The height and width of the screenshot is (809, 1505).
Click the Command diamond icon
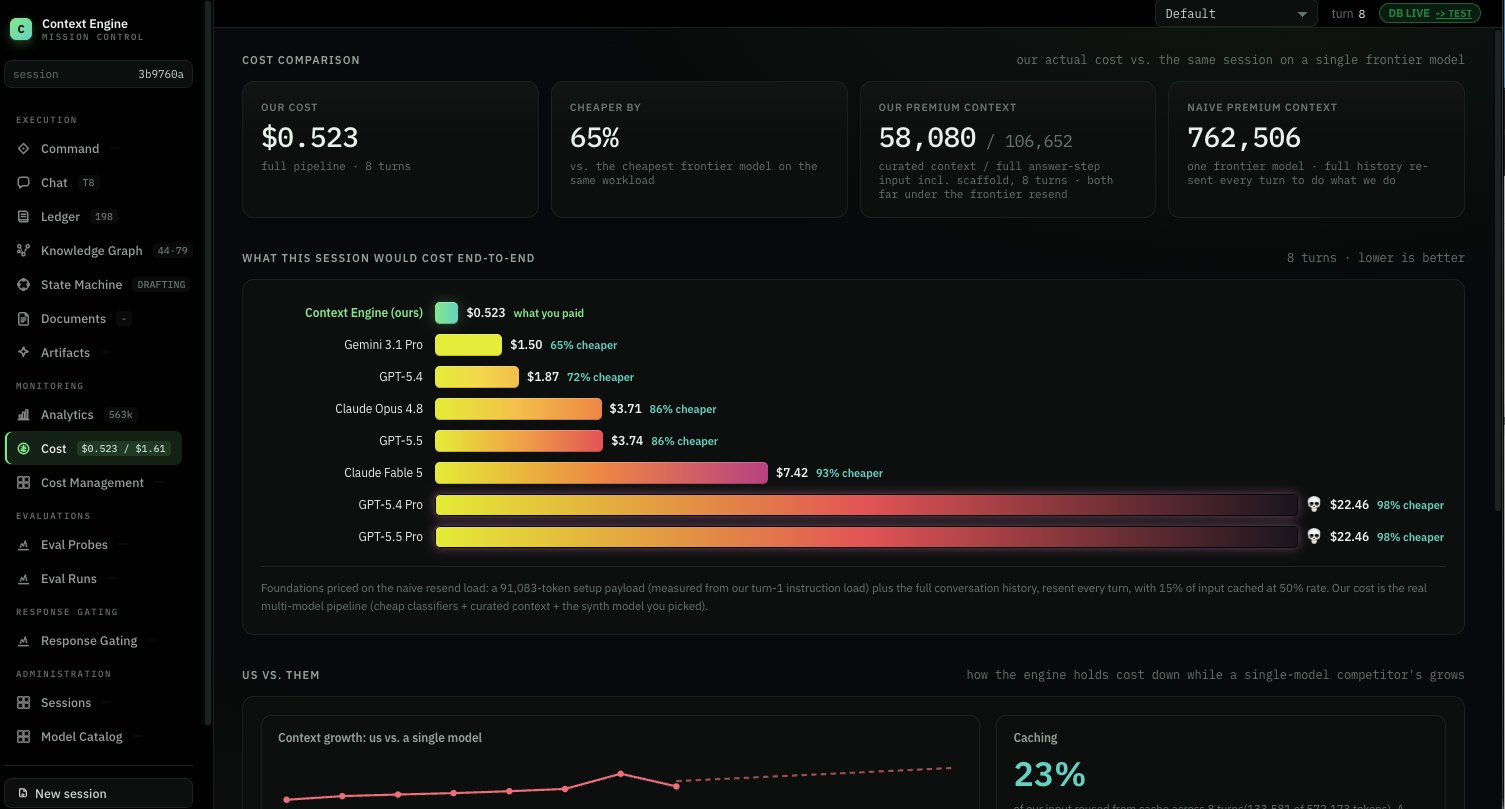pos(24,149)
